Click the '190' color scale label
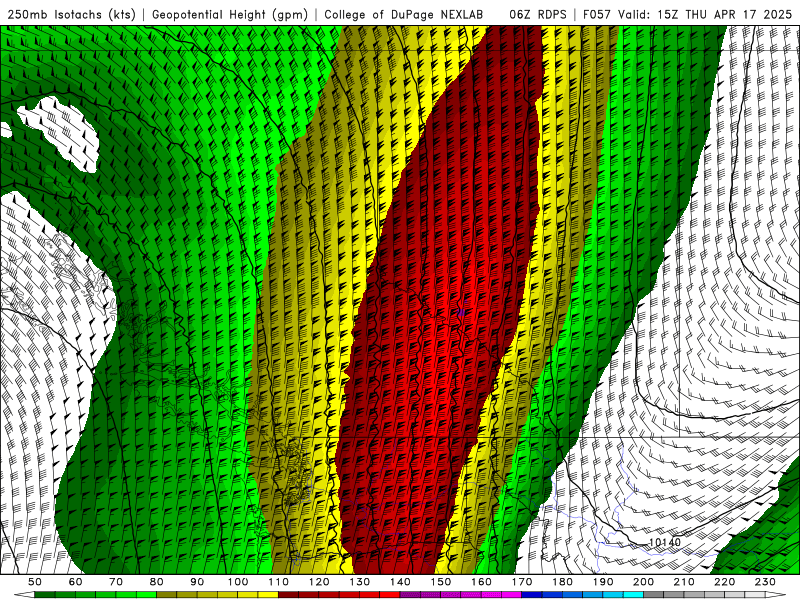800x600 pixels. (603, 582)
